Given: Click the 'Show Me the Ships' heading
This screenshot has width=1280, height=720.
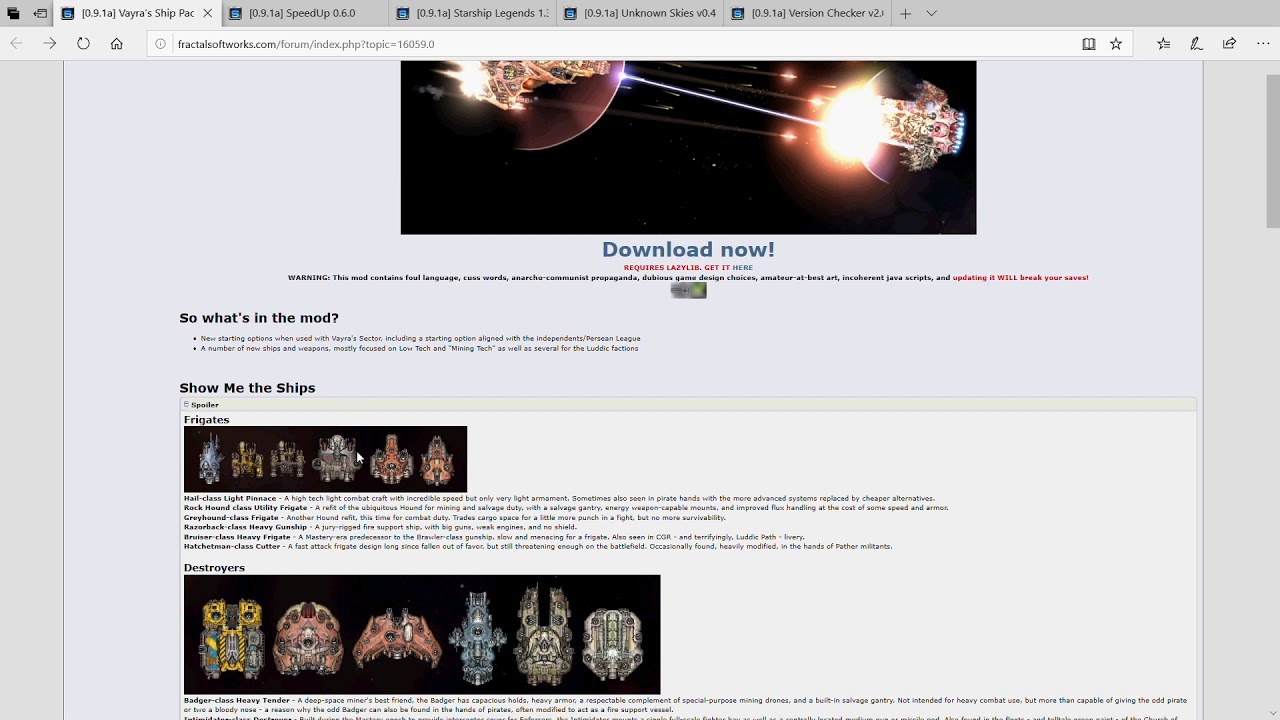Looking at the screenshot, I should tap(247, 388).
